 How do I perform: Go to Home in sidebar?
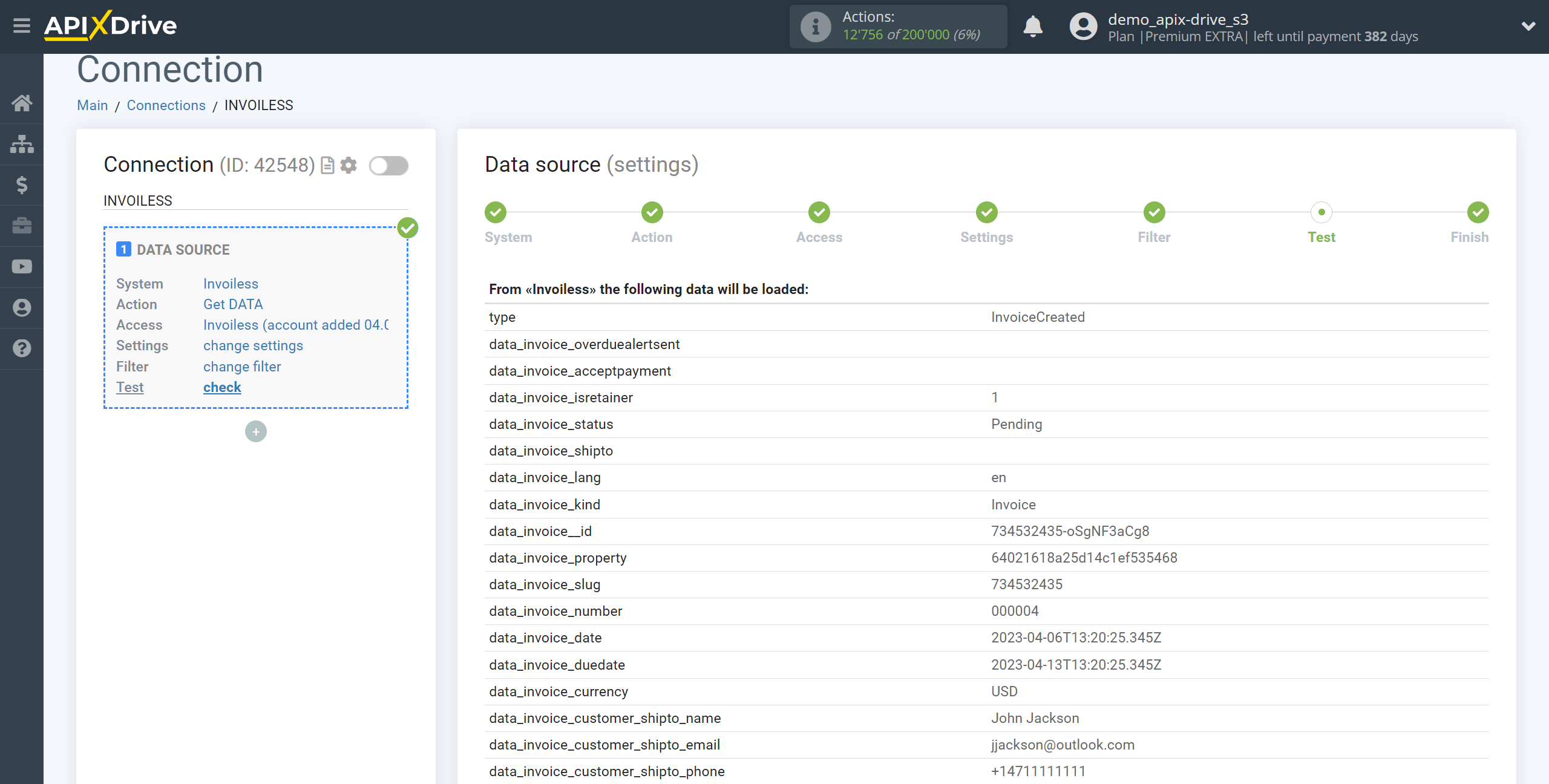click(x=22, y=103)
